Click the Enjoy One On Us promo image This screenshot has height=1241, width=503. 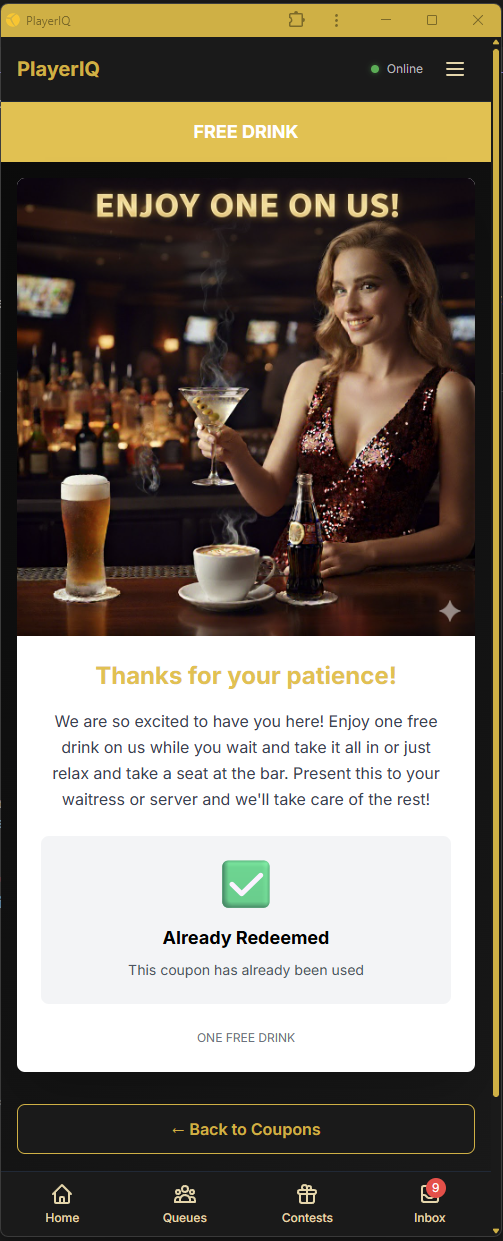click(246, 407)
